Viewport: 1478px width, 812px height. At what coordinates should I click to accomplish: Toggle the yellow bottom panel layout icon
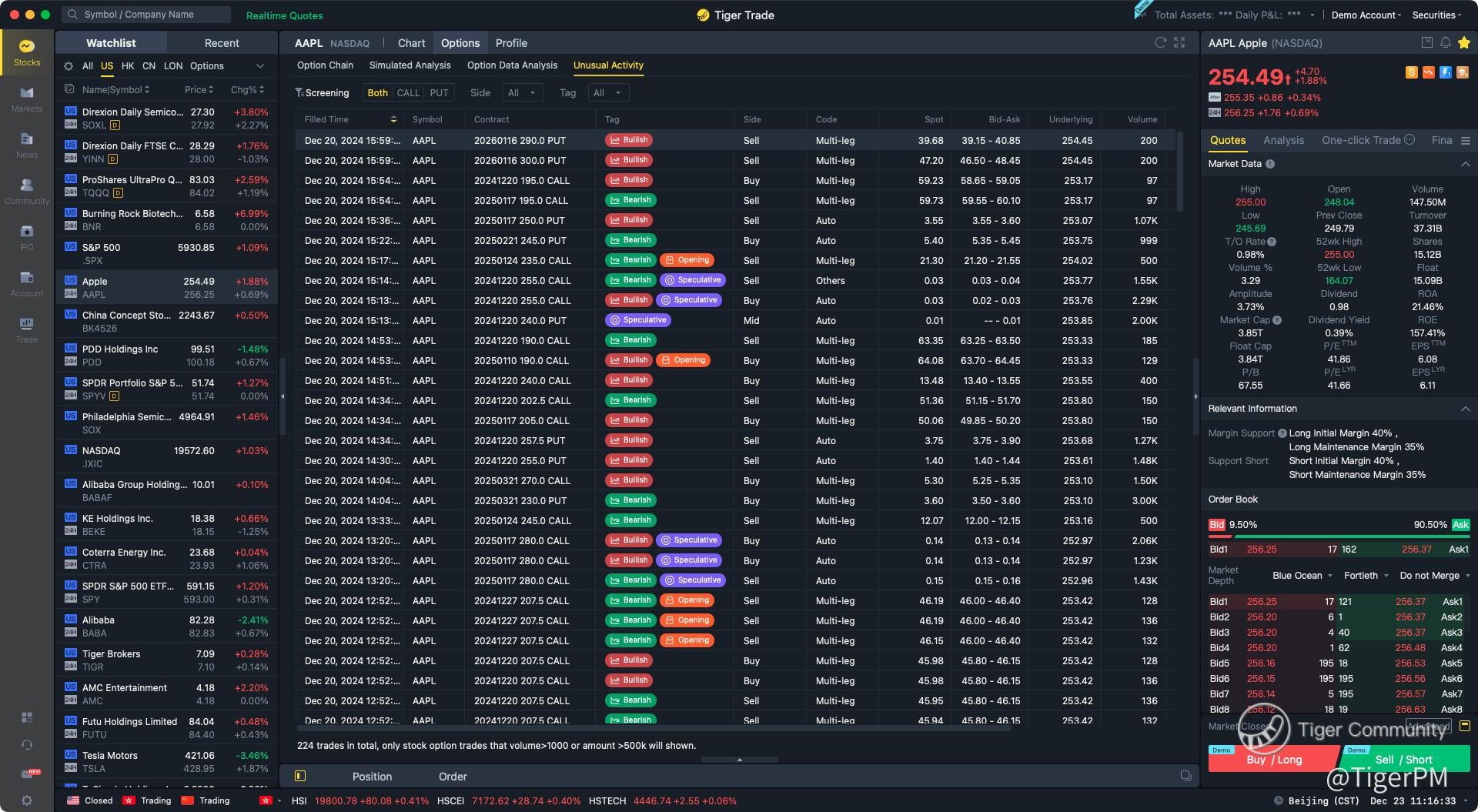[x=301, y=776]
